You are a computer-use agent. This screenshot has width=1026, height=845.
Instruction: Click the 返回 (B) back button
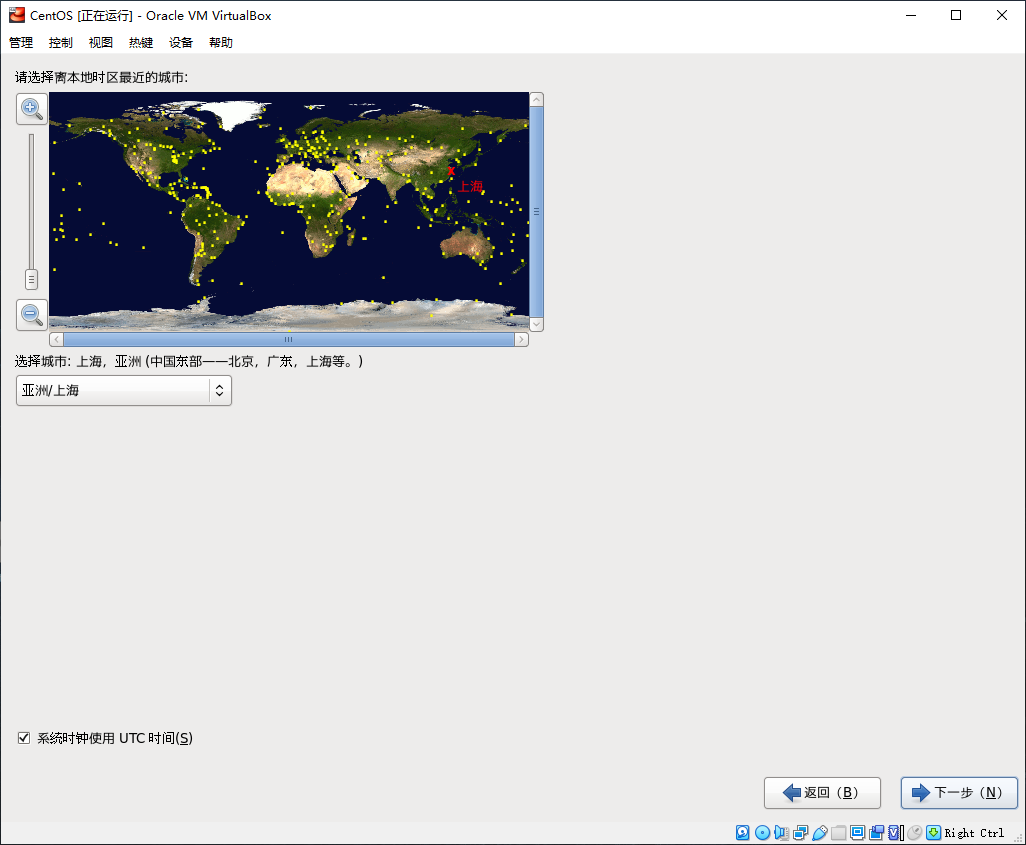[822, 793]
